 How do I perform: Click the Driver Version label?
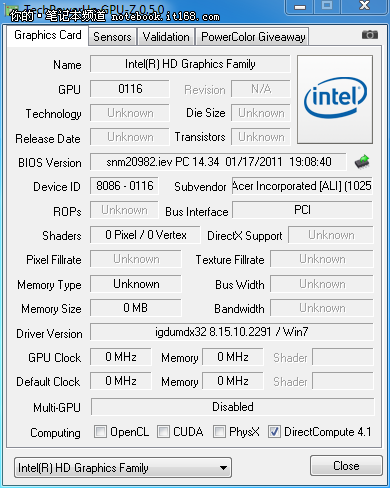coord(49,334)
